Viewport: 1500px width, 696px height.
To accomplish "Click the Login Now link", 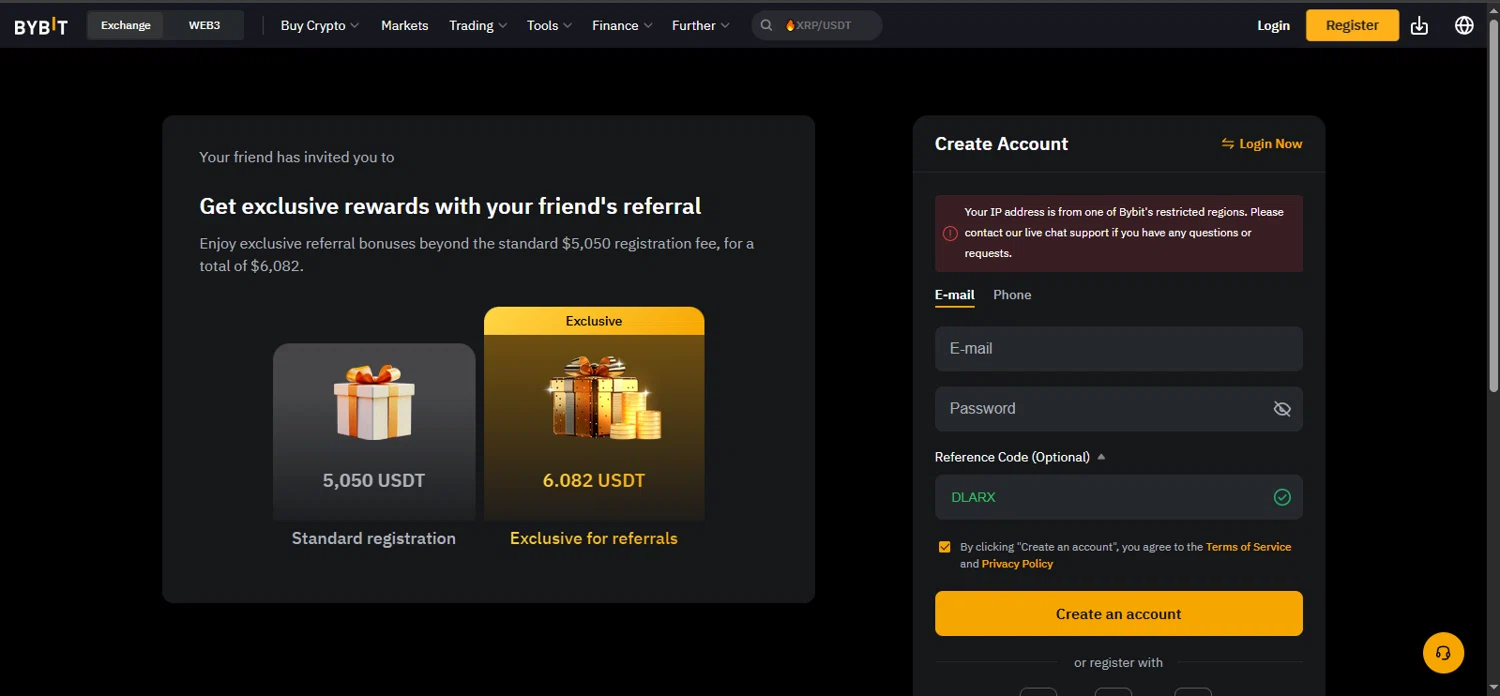I will click(1262, 144).
